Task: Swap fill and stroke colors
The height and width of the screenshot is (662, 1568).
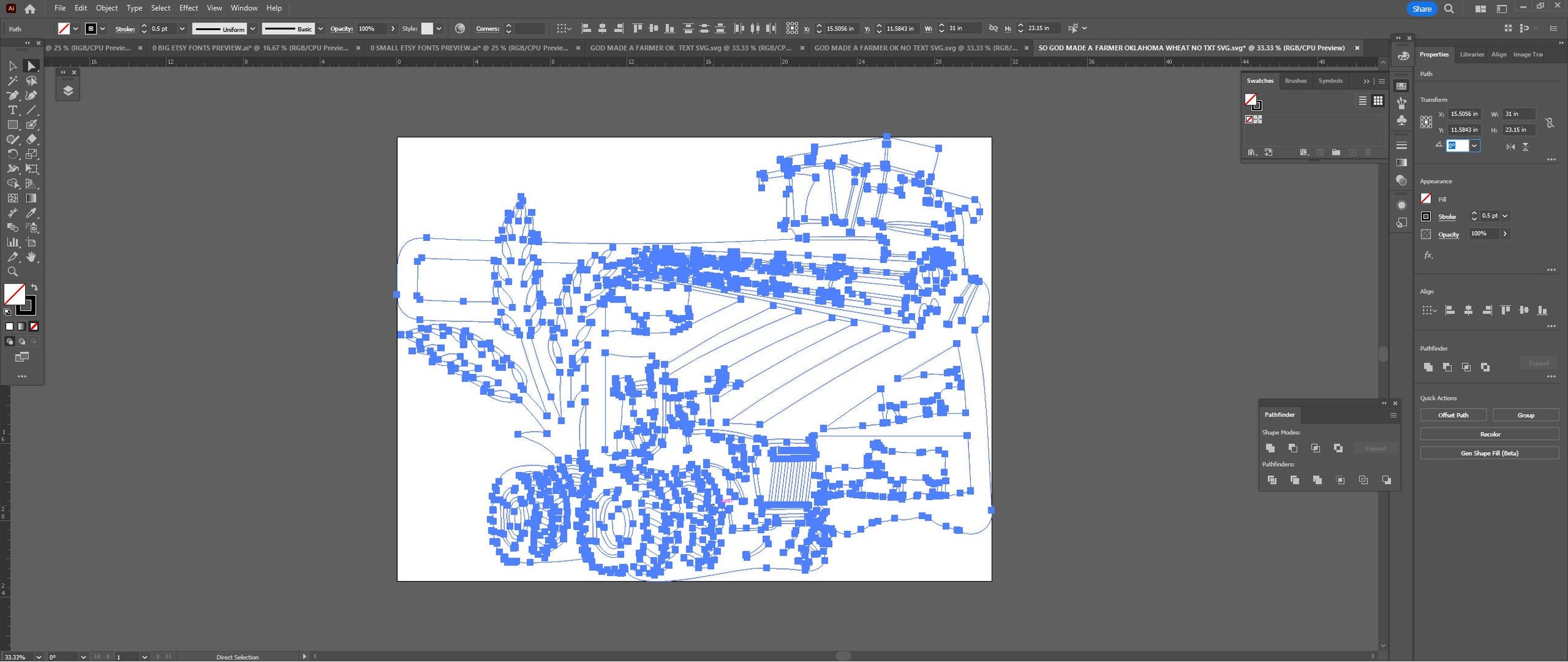Action: point(34,287)
